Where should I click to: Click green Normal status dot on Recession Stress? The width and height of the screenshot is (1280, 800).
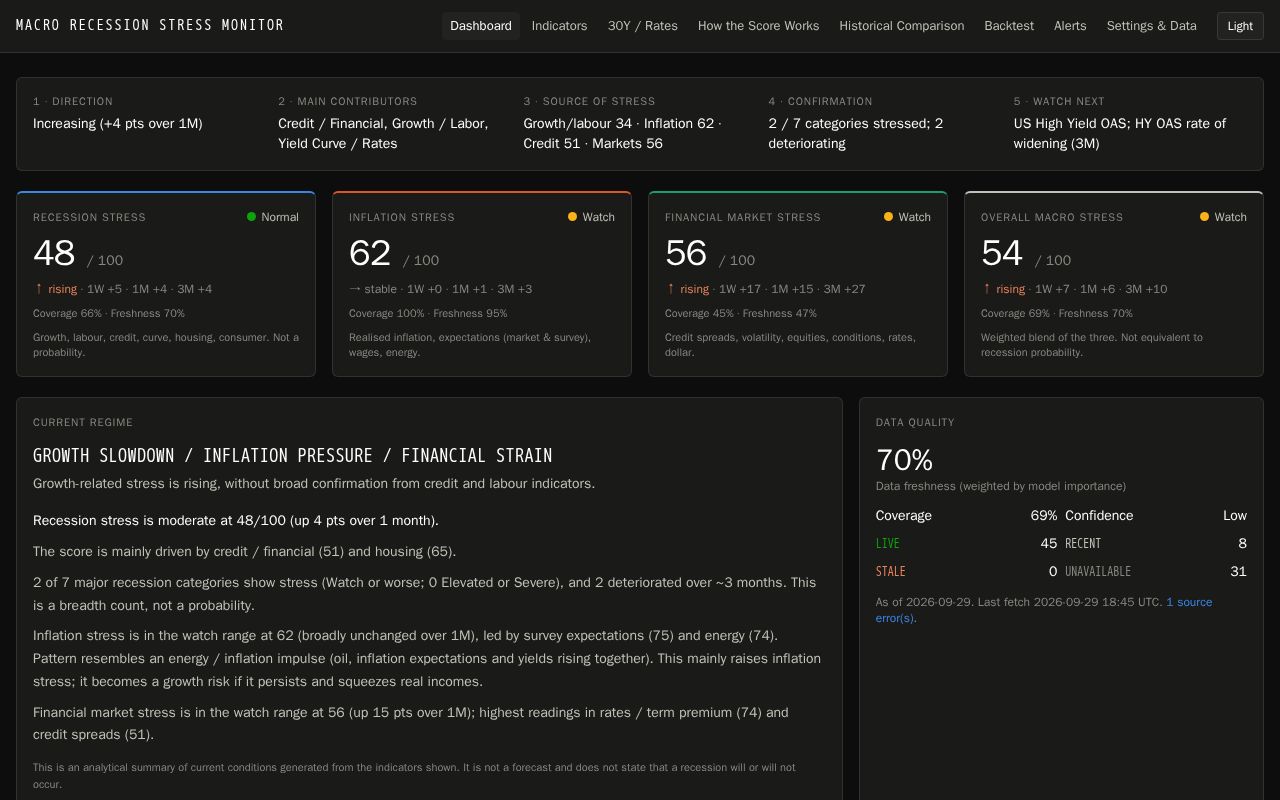[252, 217]
